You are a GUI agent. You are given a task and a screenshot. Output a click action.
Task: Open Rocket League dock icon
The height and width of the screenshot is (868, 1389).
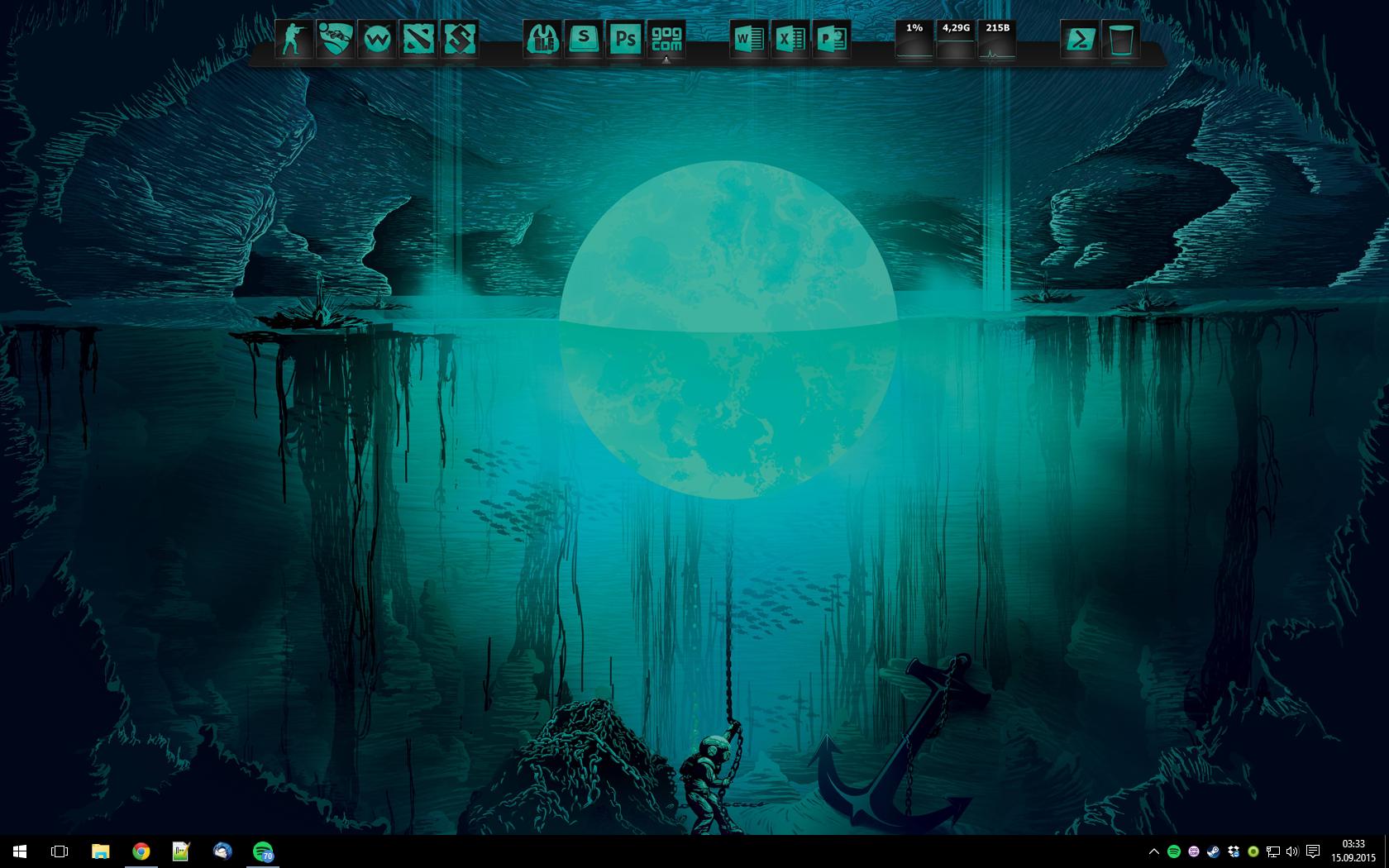(335, 39)
